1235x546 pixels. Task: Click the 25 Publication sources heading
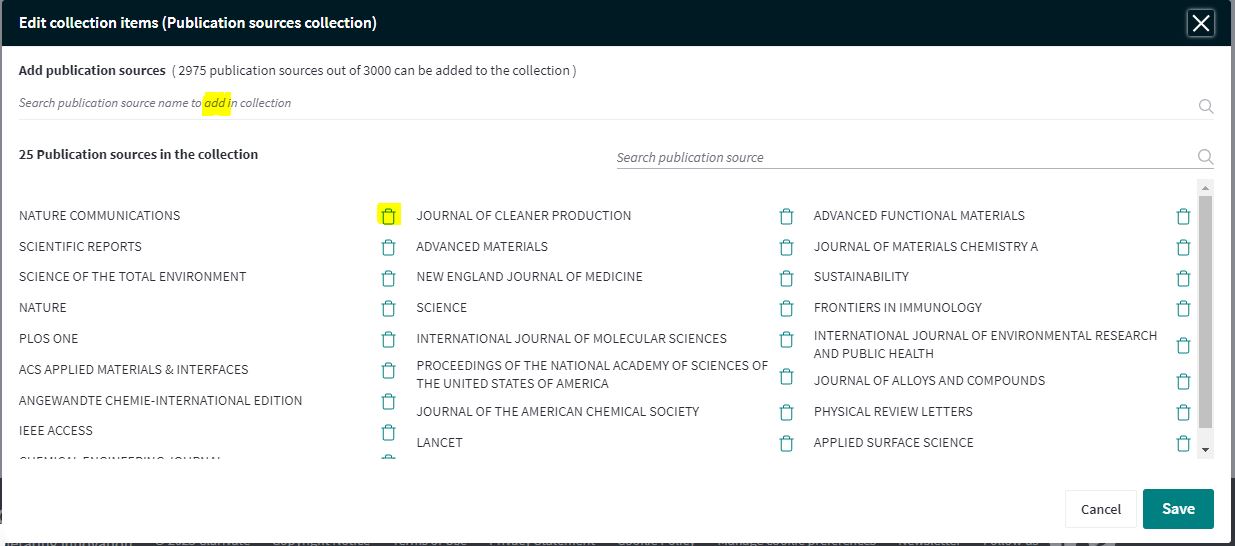[x=138, y=155]
